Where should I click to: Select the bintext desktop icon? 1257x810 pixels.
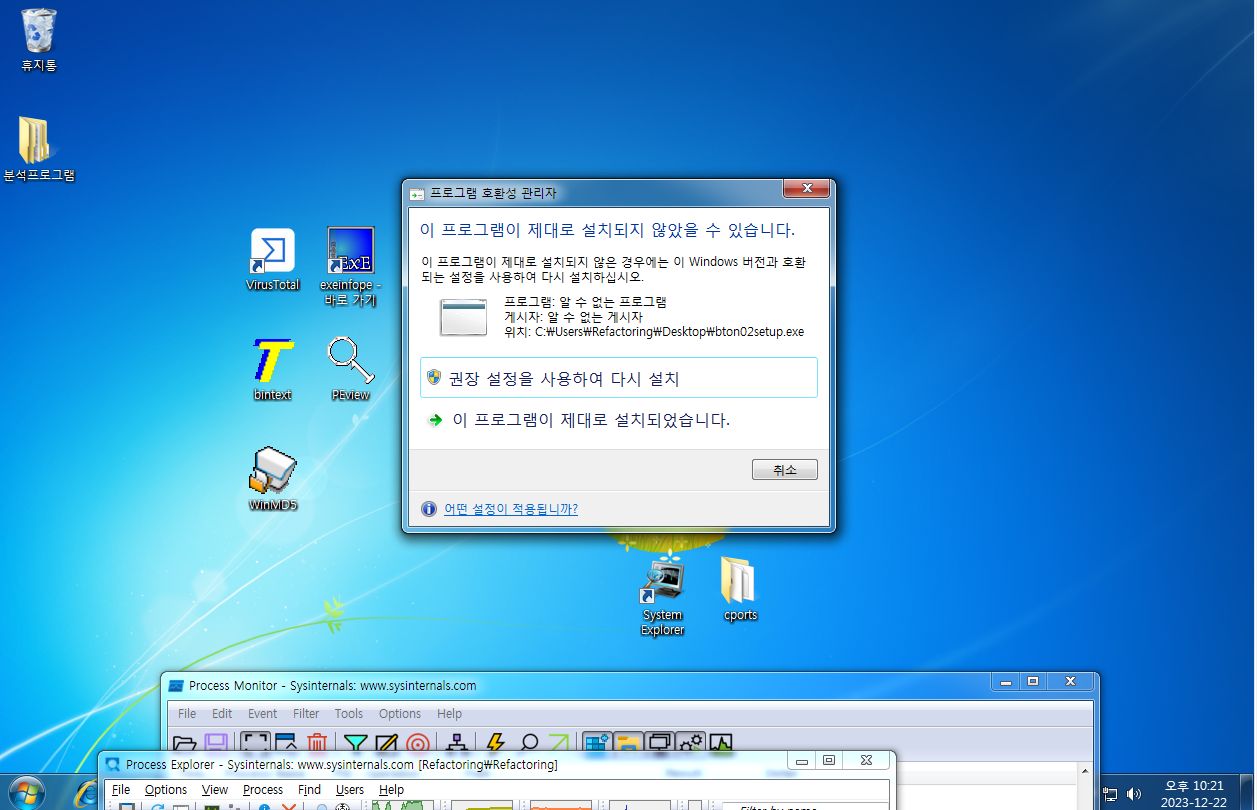(273, 369)
